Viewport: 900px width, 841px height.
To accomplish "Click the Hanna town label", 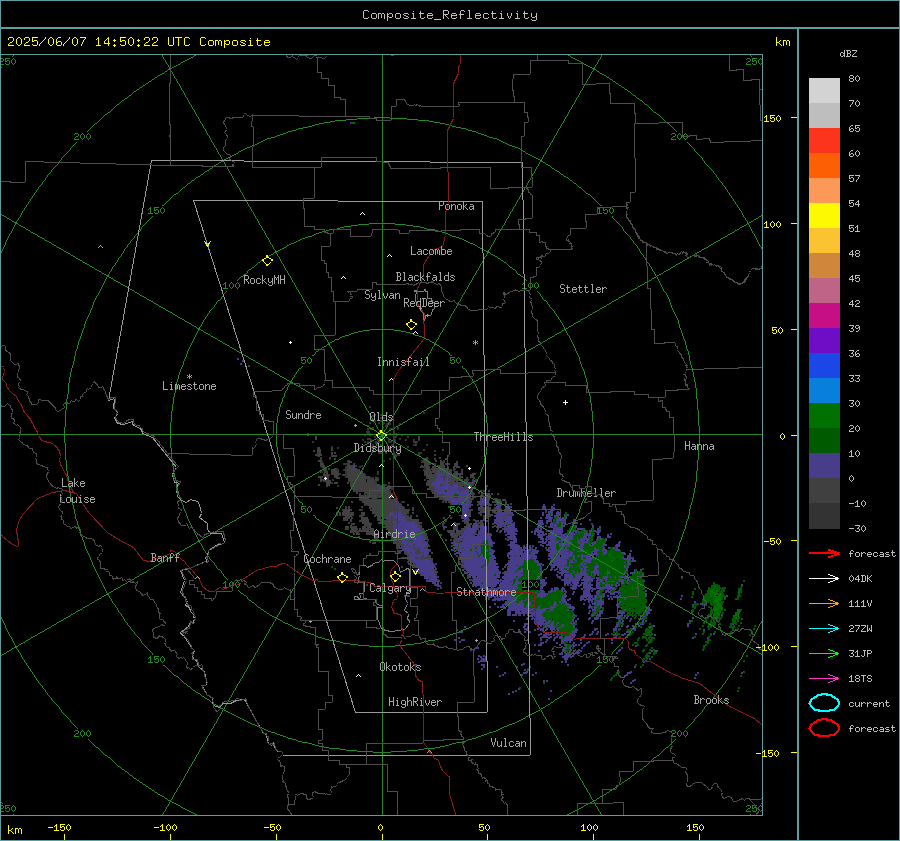I will (699, 446).
